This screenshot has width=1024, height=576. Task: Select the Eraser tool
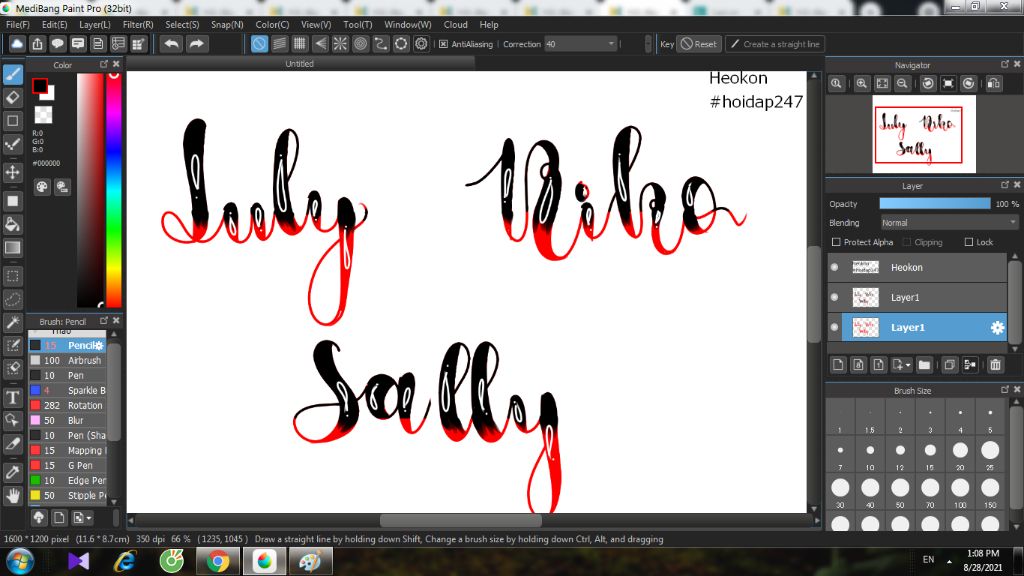[x=12, y=97]
